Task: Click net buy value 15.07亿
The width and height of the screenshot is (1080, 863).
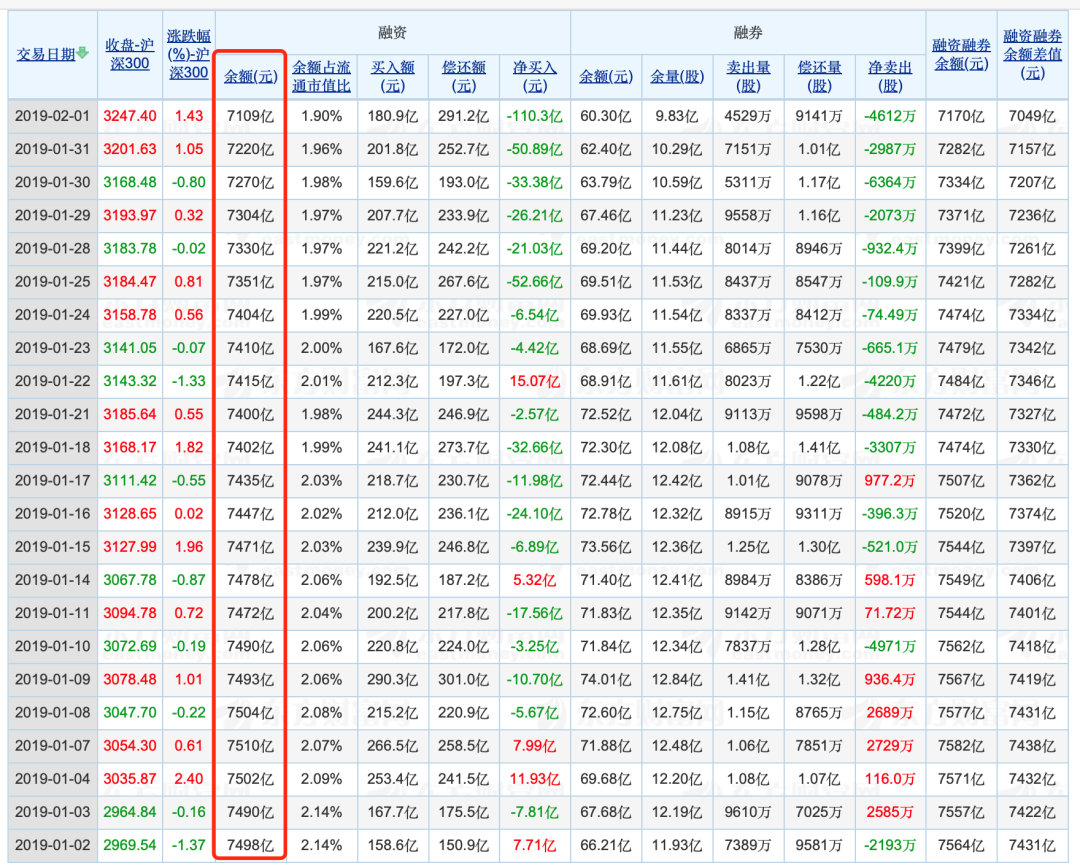Action: tap(534, 381)
